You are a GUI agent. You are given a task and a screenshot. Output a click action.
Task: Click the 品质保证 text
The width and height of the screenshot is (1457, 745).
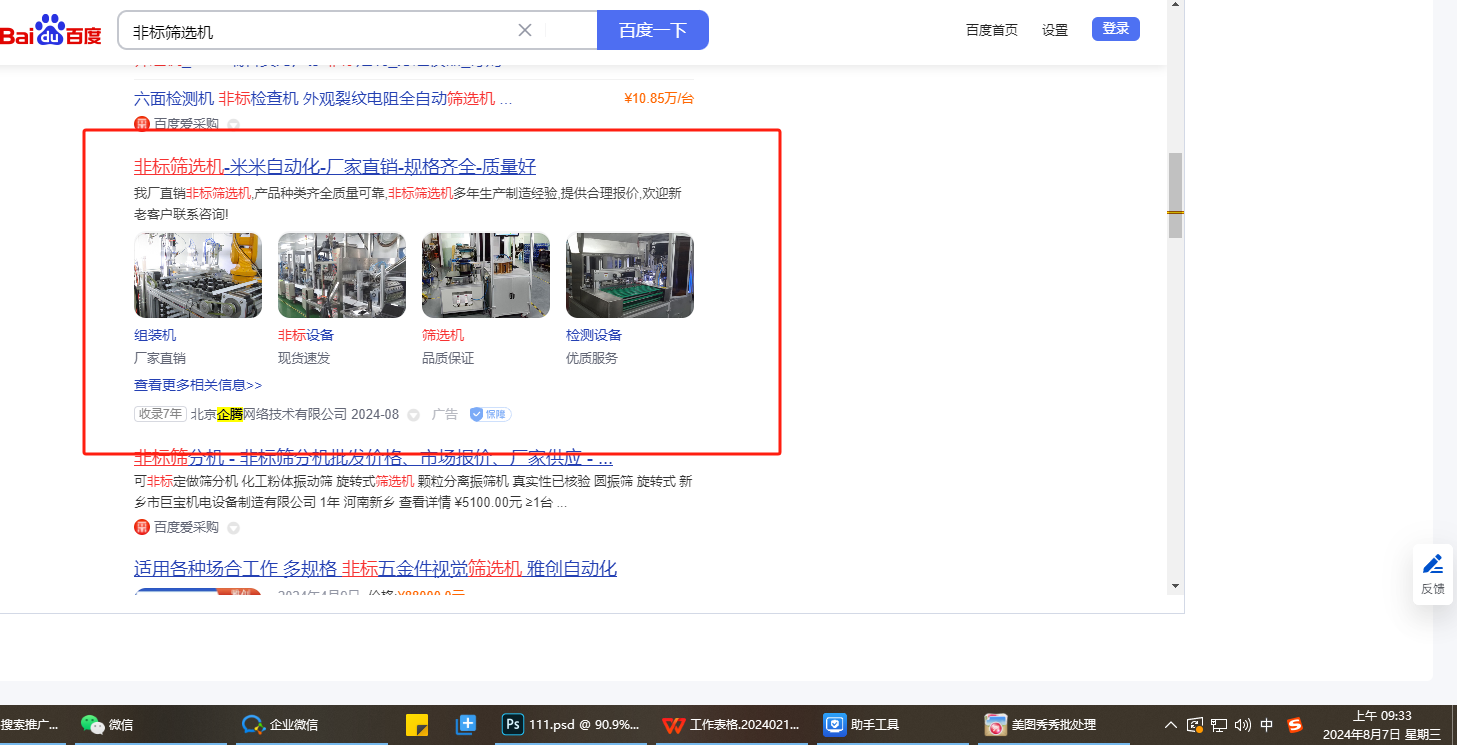[448, 358]
